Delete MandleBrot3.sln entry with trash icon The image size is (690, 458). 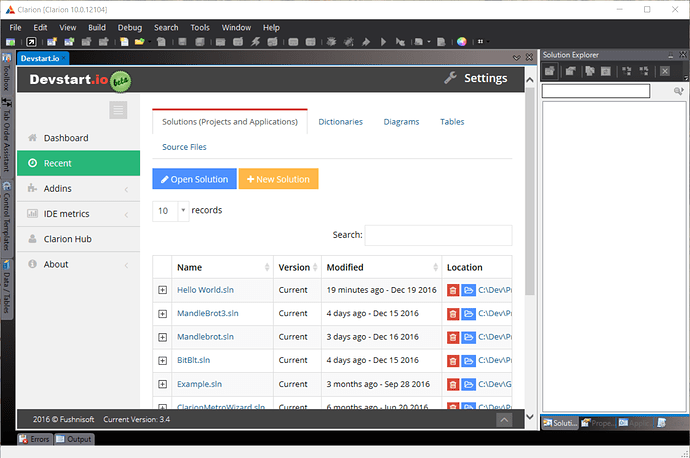(x=453, y=314)
